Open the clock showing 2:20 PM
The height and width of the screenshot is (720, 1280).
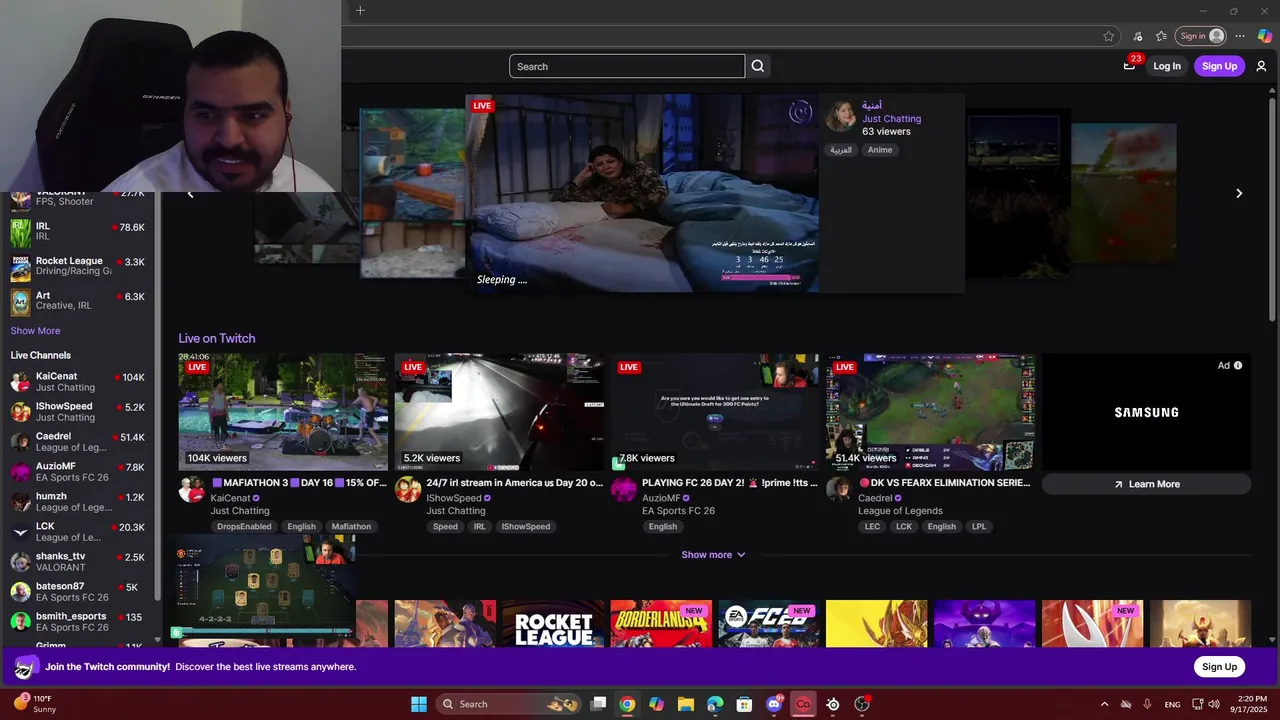(1251, 704)
